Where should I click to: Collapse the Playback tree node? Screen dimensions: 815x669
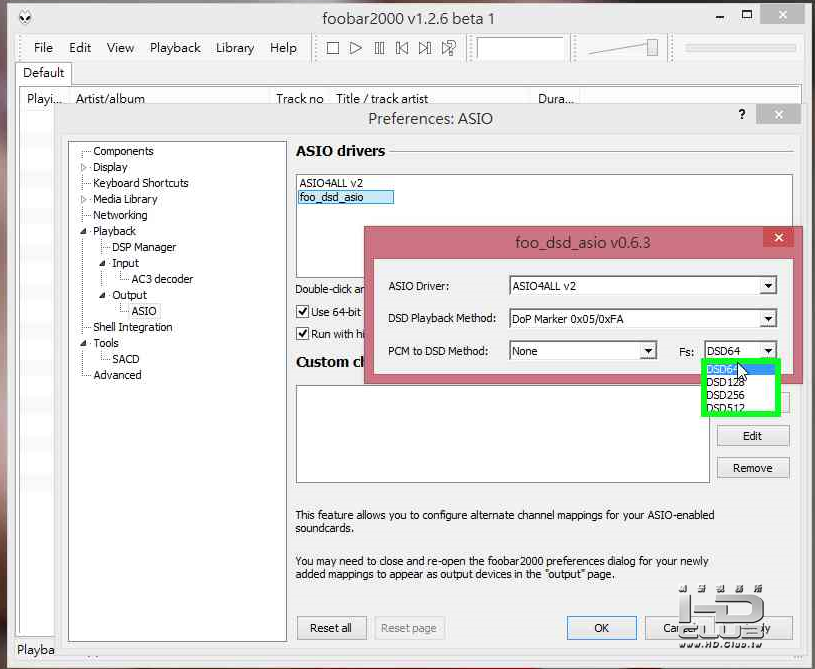[84, 231]
